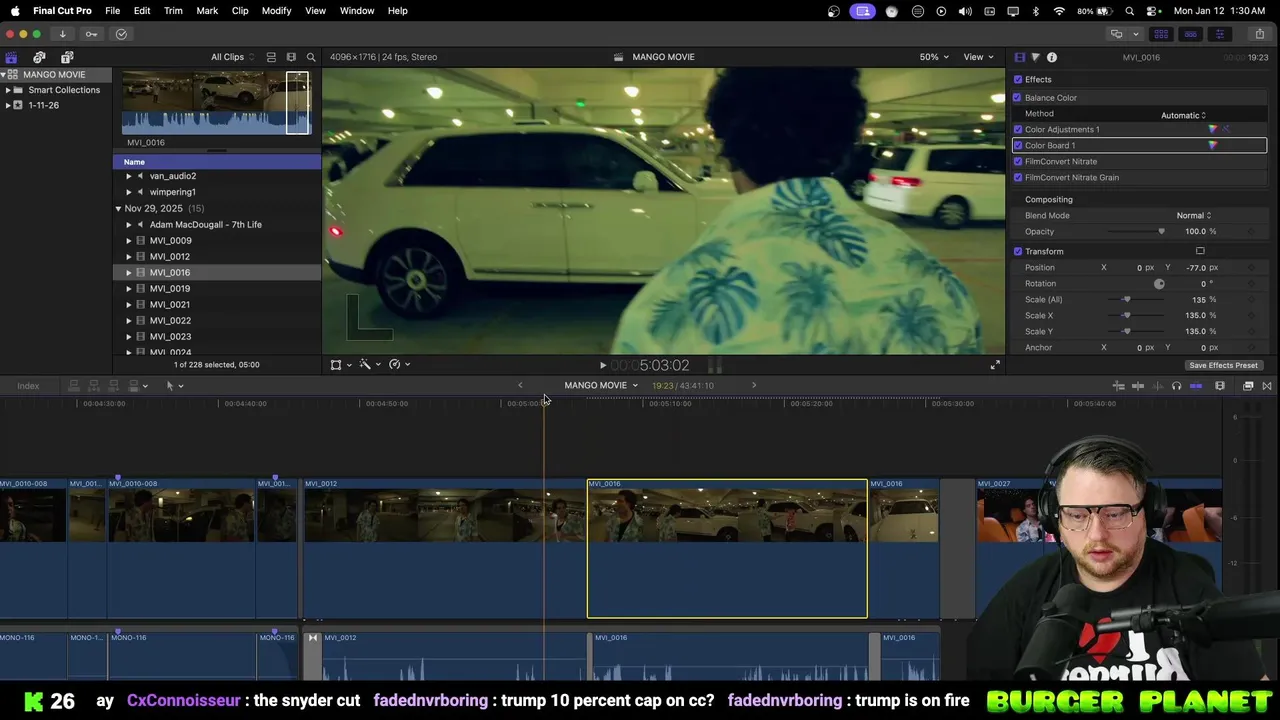Open the All Clips filter dropdown

(231, 57)
